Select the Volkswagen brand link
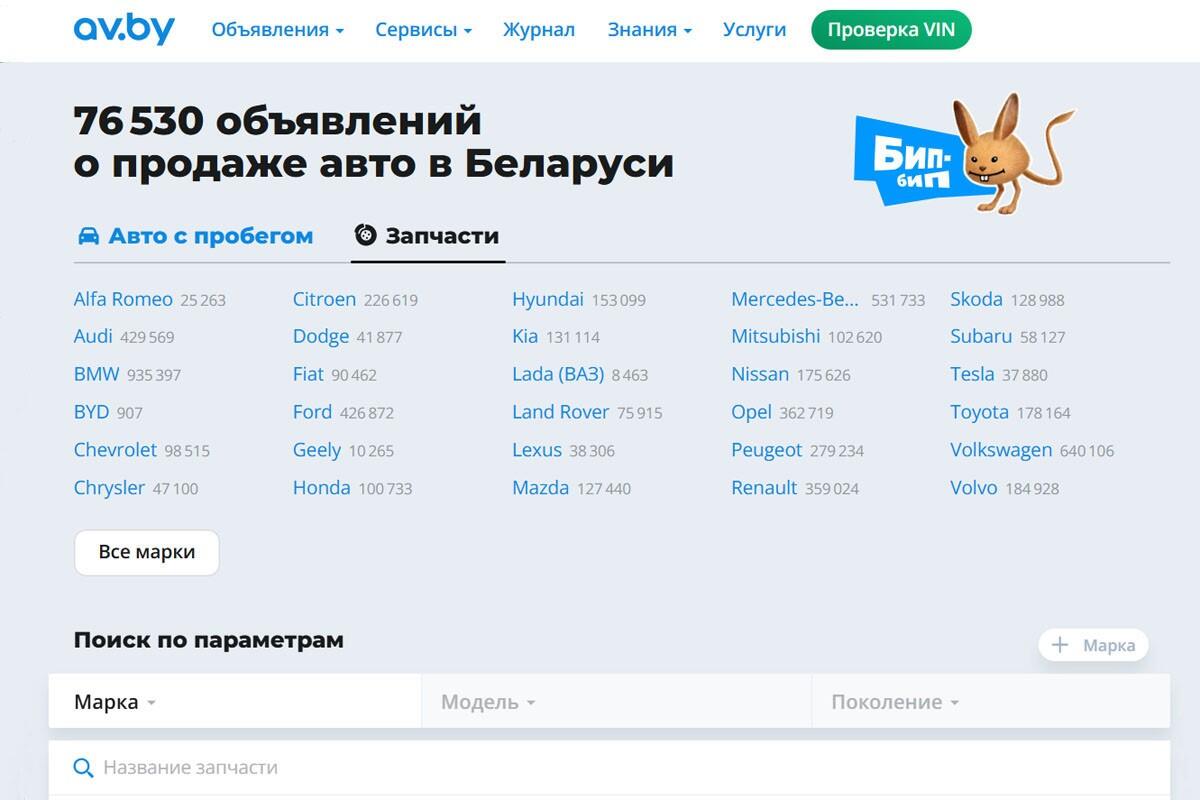The height and width of the screenshot is (800, 1200). [1001, 450]
